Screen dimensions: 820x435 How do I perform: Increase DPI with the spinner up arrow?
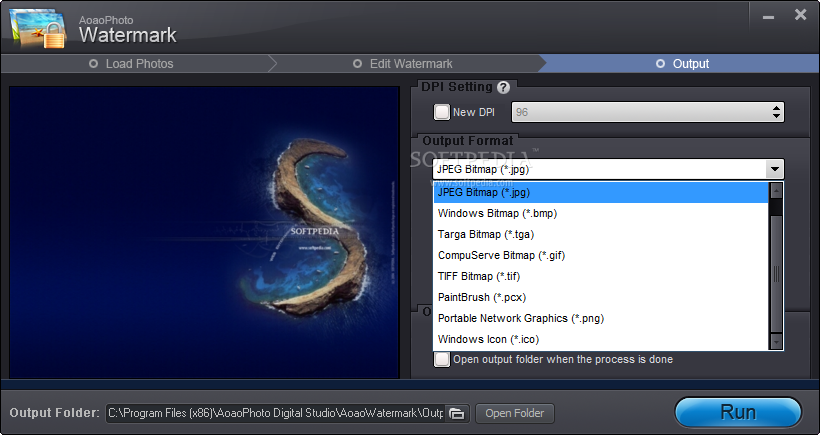(776, 108)
